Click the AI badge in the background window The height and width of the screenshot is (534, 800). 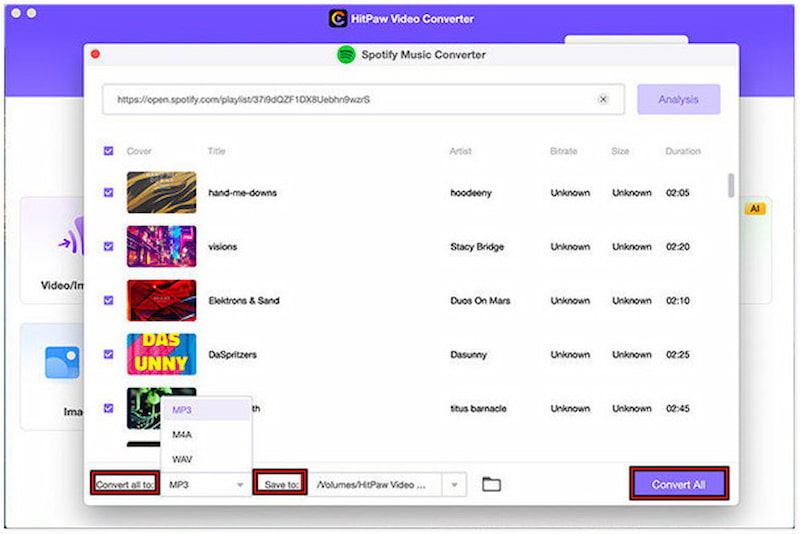[x=755, y=209]
